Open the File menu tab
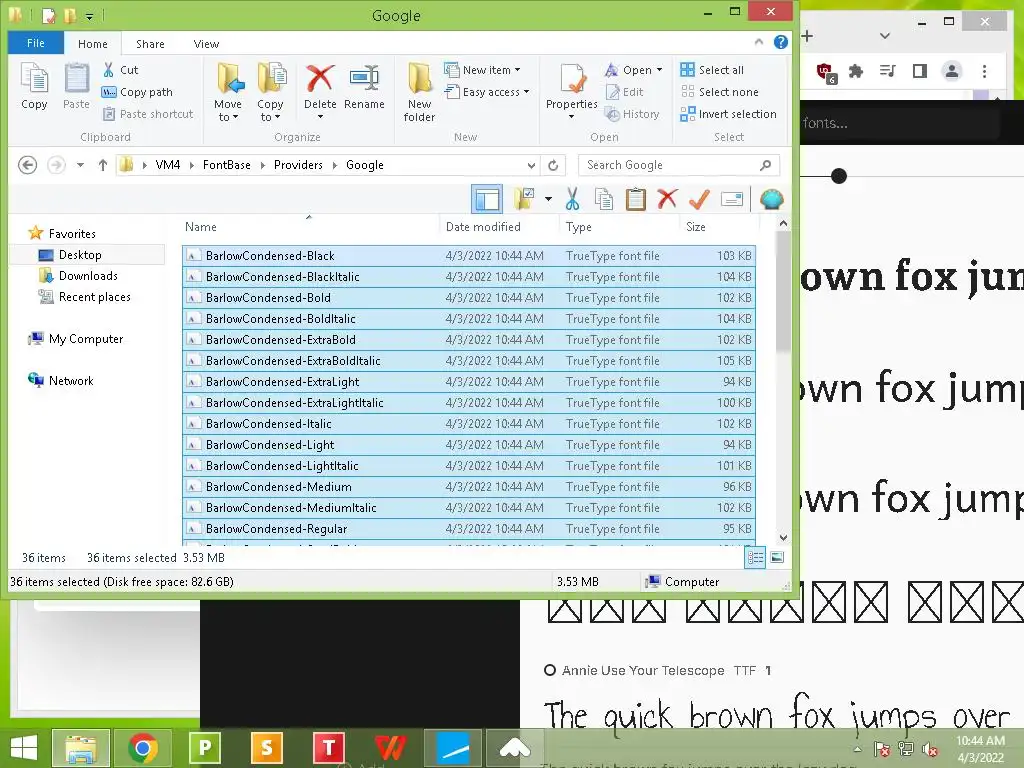The image size is (1024, 768). [x=36, y=43]
